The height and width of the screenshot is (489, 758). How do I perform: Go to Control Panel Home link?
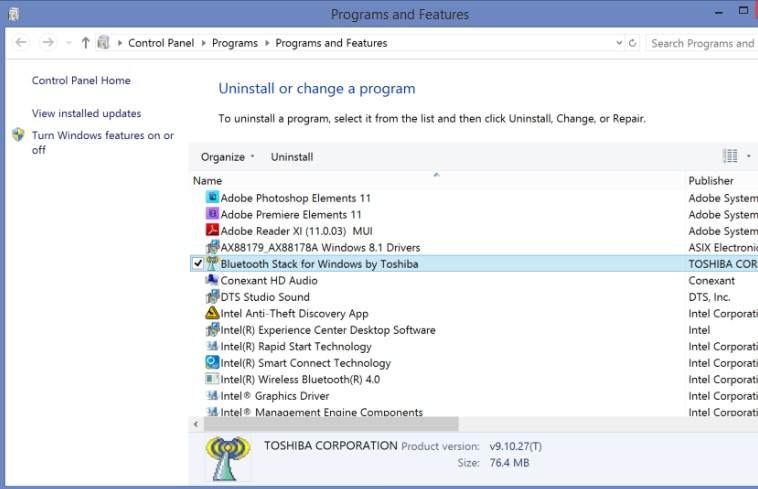81,80
